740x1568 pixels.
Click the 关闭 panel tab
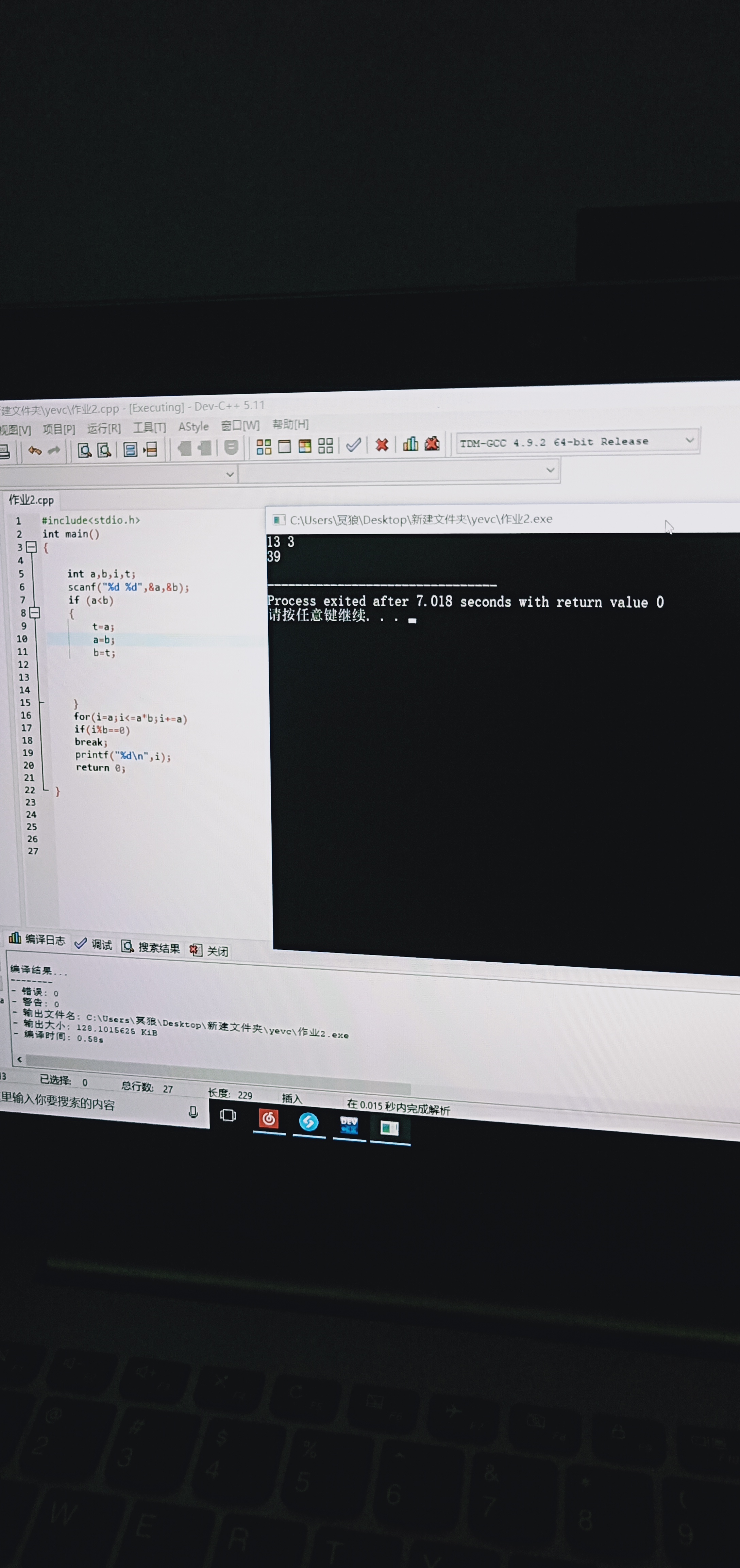tap(209, 950)
